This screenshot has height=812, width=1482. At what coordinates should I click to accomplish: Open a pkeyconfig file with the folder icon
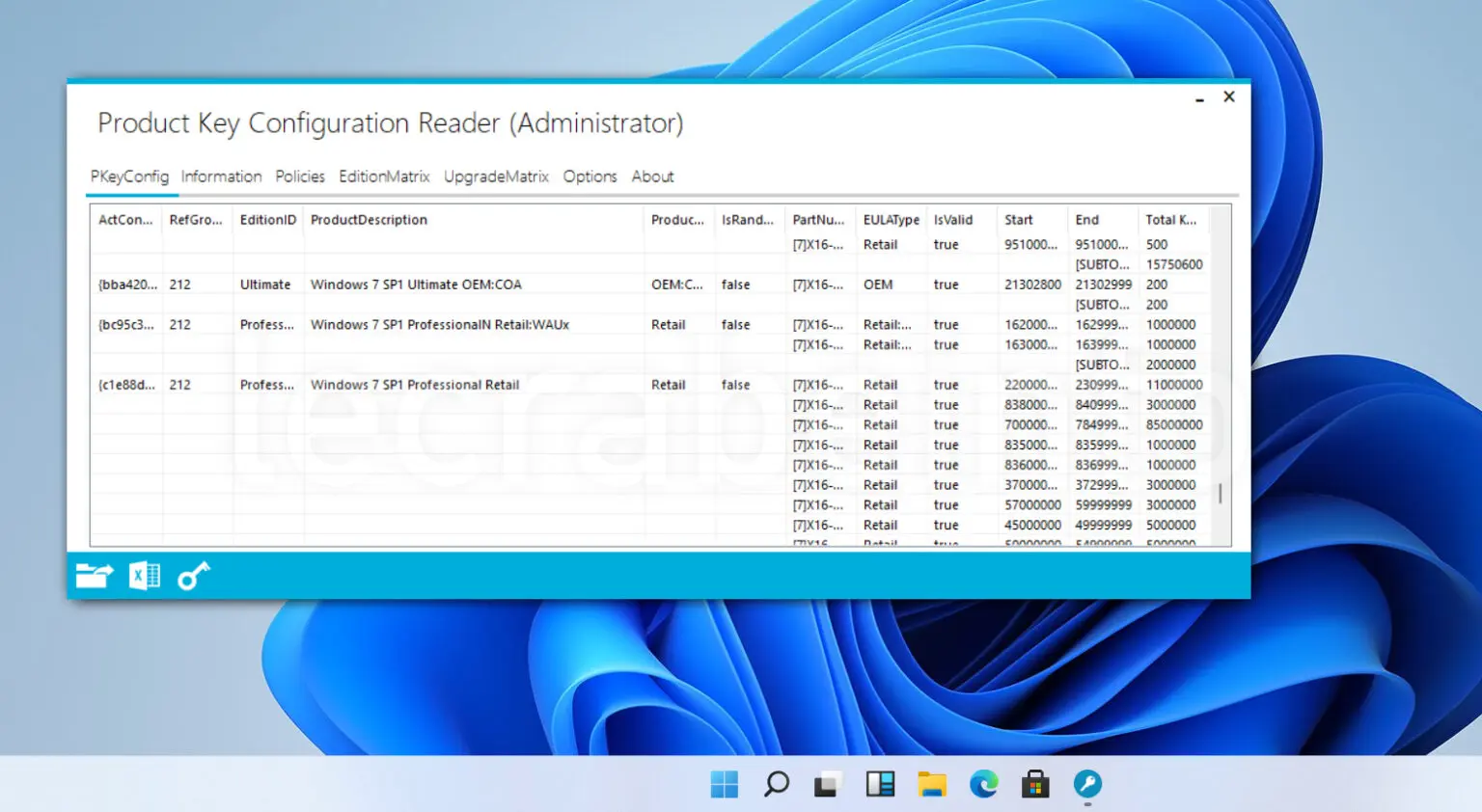point(92,575)
